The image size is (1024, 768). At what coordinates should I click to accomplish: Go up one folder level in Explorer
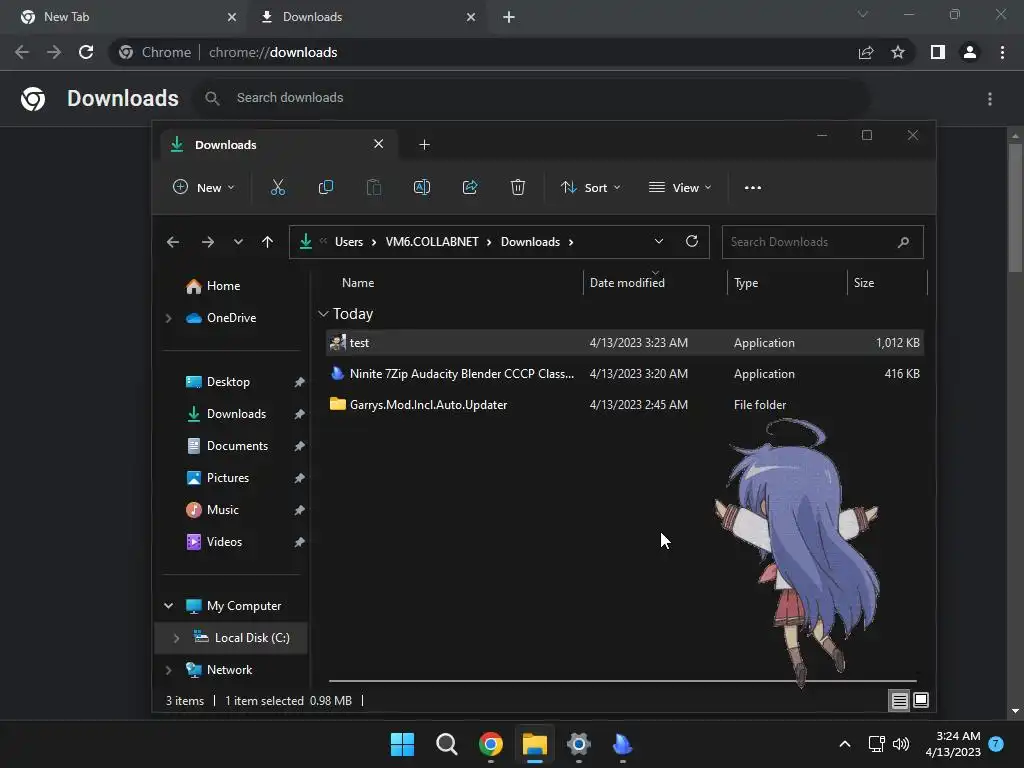(267, 242)
